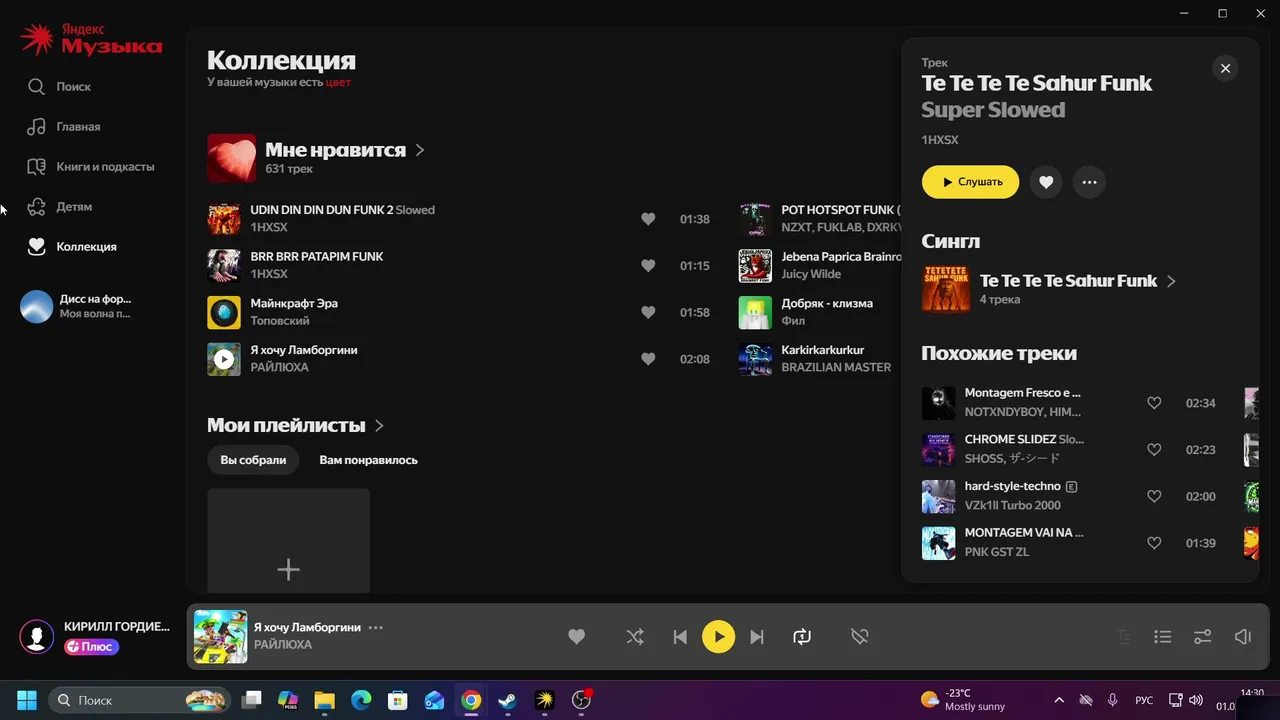The width and height of the screenshot is (1280, 720).
Task: Click the Плюс subscription badge
Action: click(92, 647)
